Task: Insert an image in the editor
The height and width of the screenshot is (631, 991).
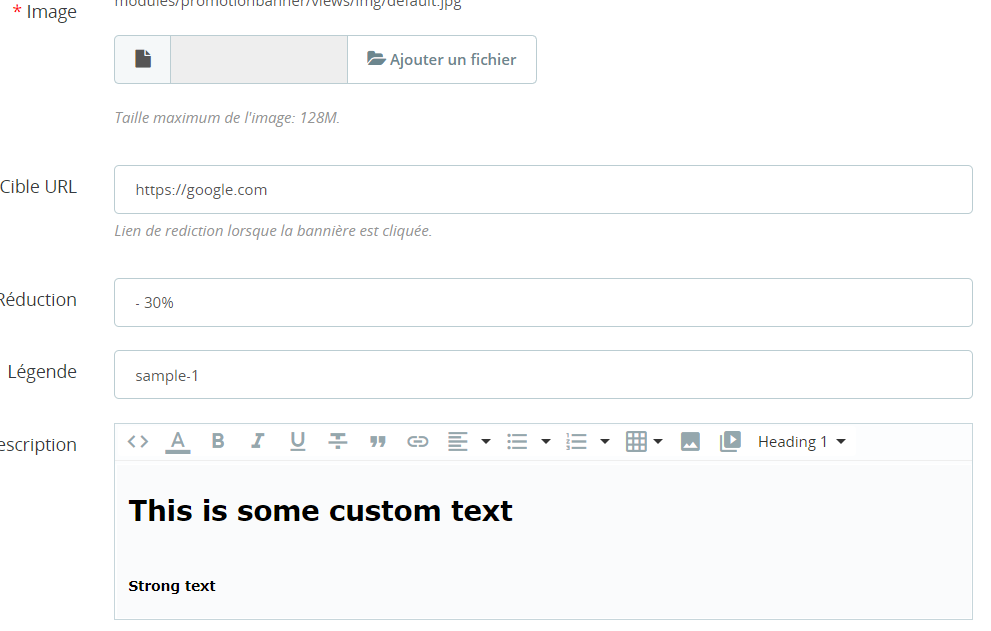Action: click(690, 441)
